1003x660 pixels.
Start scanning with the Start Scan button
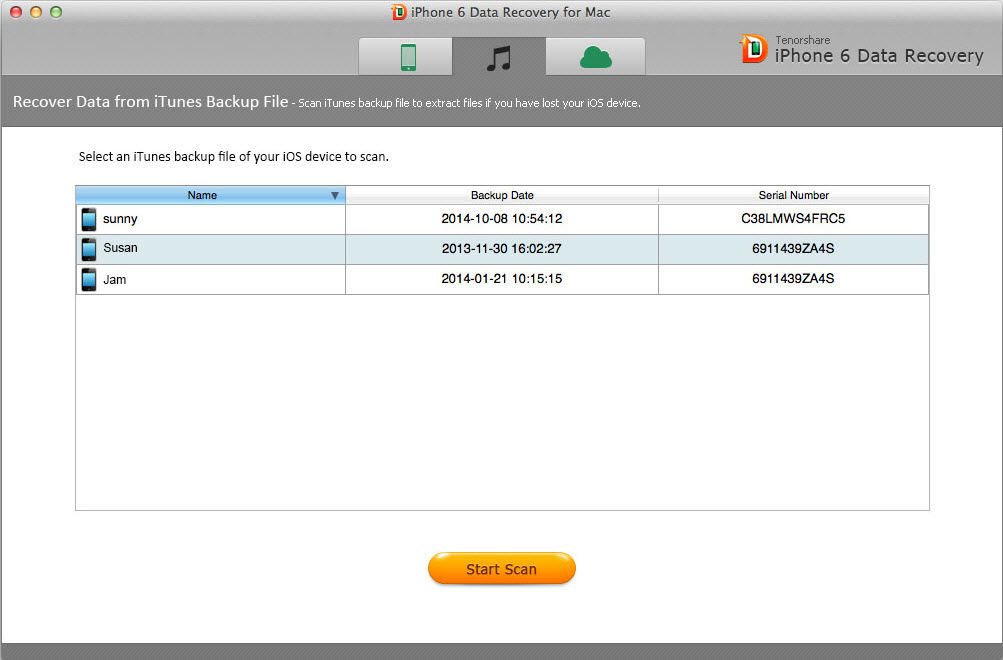[x=502, y=569]
